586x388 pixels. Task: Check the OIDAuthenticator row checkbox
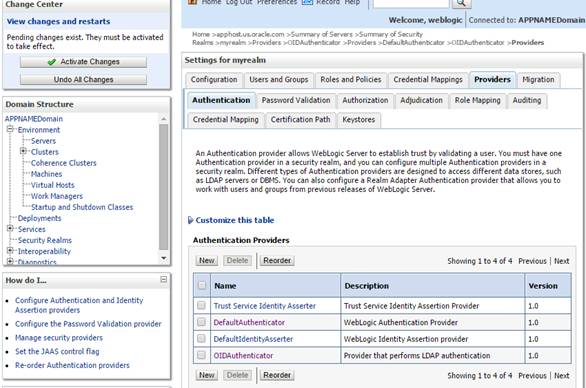point(201,355)
